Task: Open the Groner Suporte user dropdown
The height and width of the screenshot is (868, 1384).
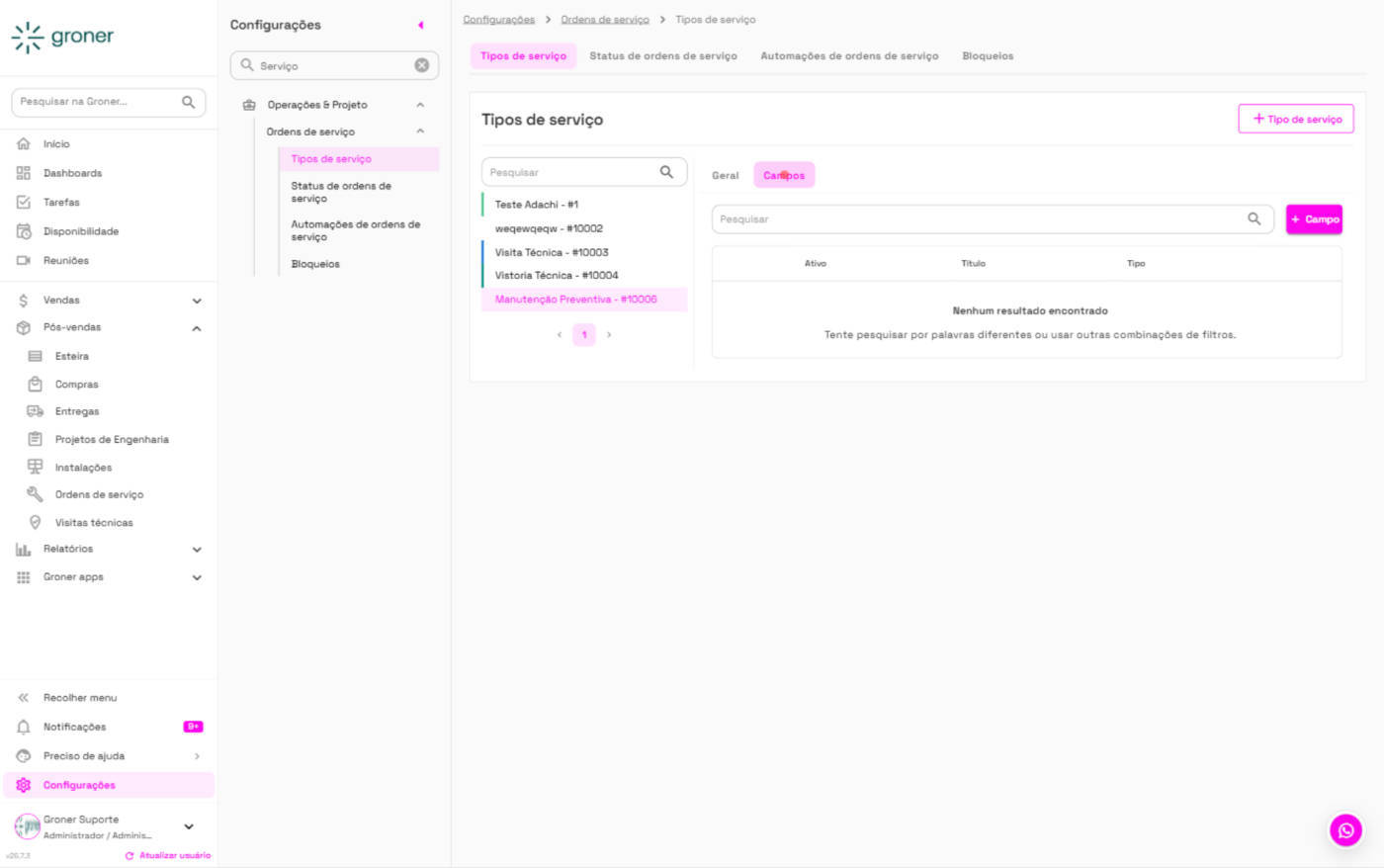Action: coord(189,826)
